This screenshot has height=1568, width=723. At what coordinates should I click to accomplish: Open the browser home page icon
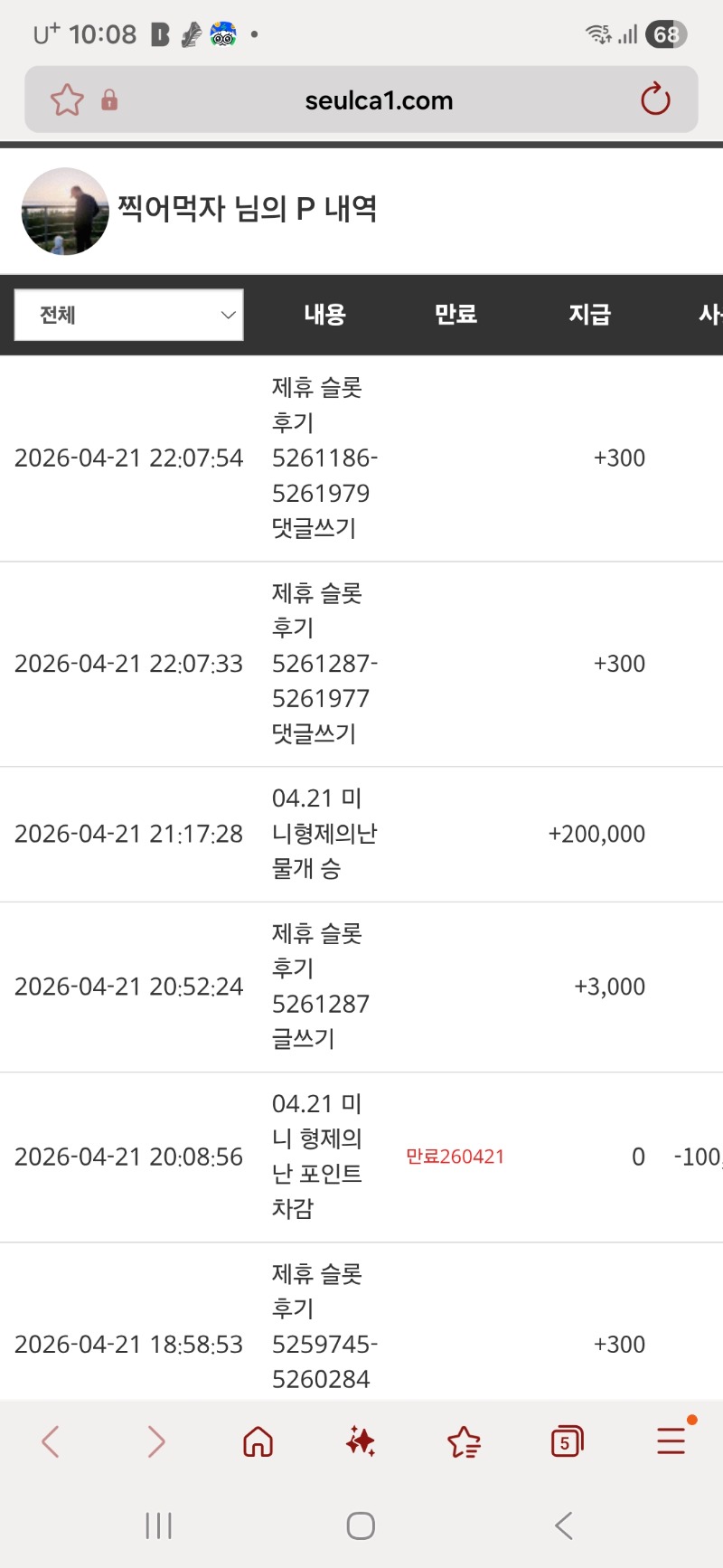coord(258,1441)
